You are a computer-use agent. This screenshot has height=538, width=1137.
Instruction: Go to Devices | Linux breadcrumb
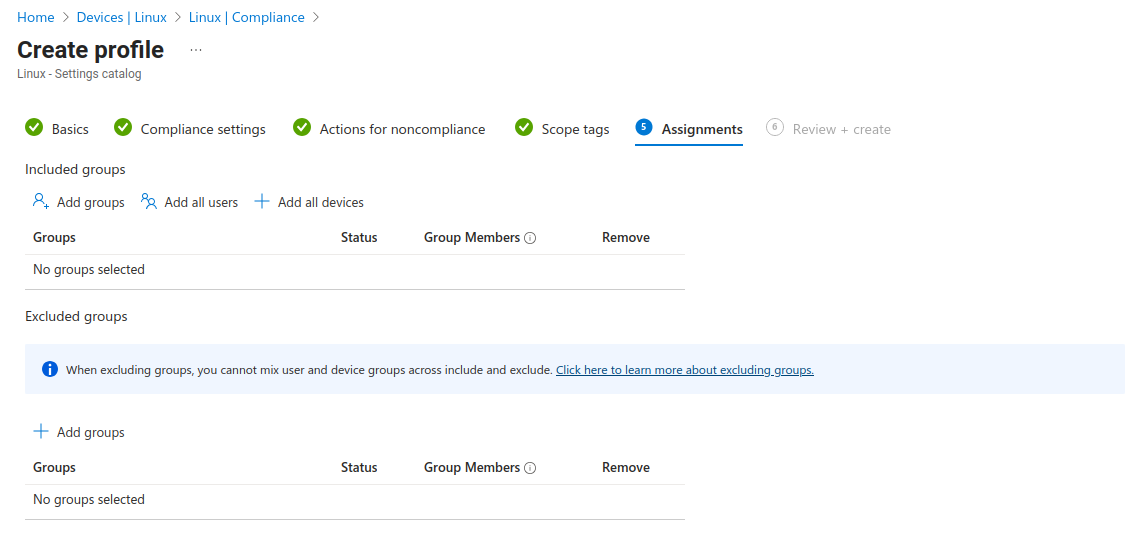tap(121, 17)
